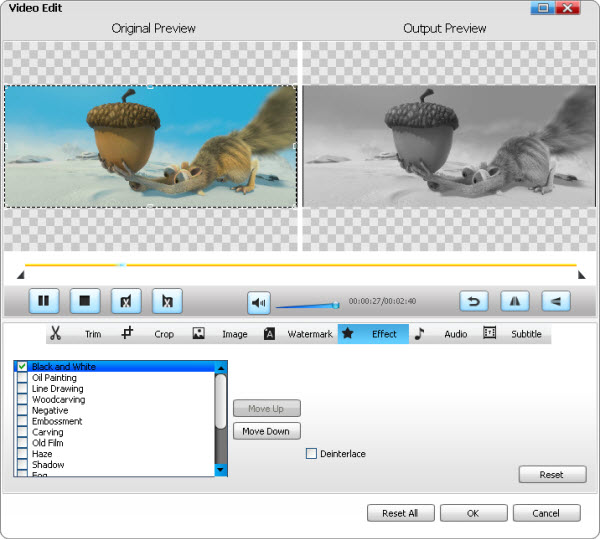Screen dimensions: 600x539
Task: Click the left trim start triangle marker
Action: 21,275
